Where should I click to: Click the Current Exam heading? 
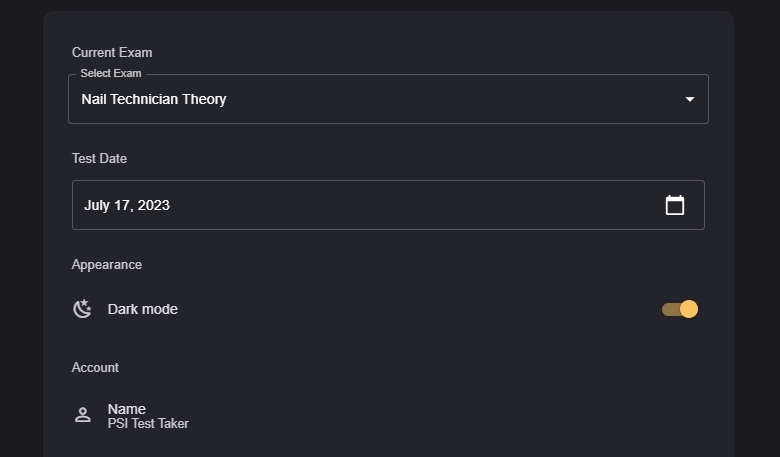coord(112,52)
